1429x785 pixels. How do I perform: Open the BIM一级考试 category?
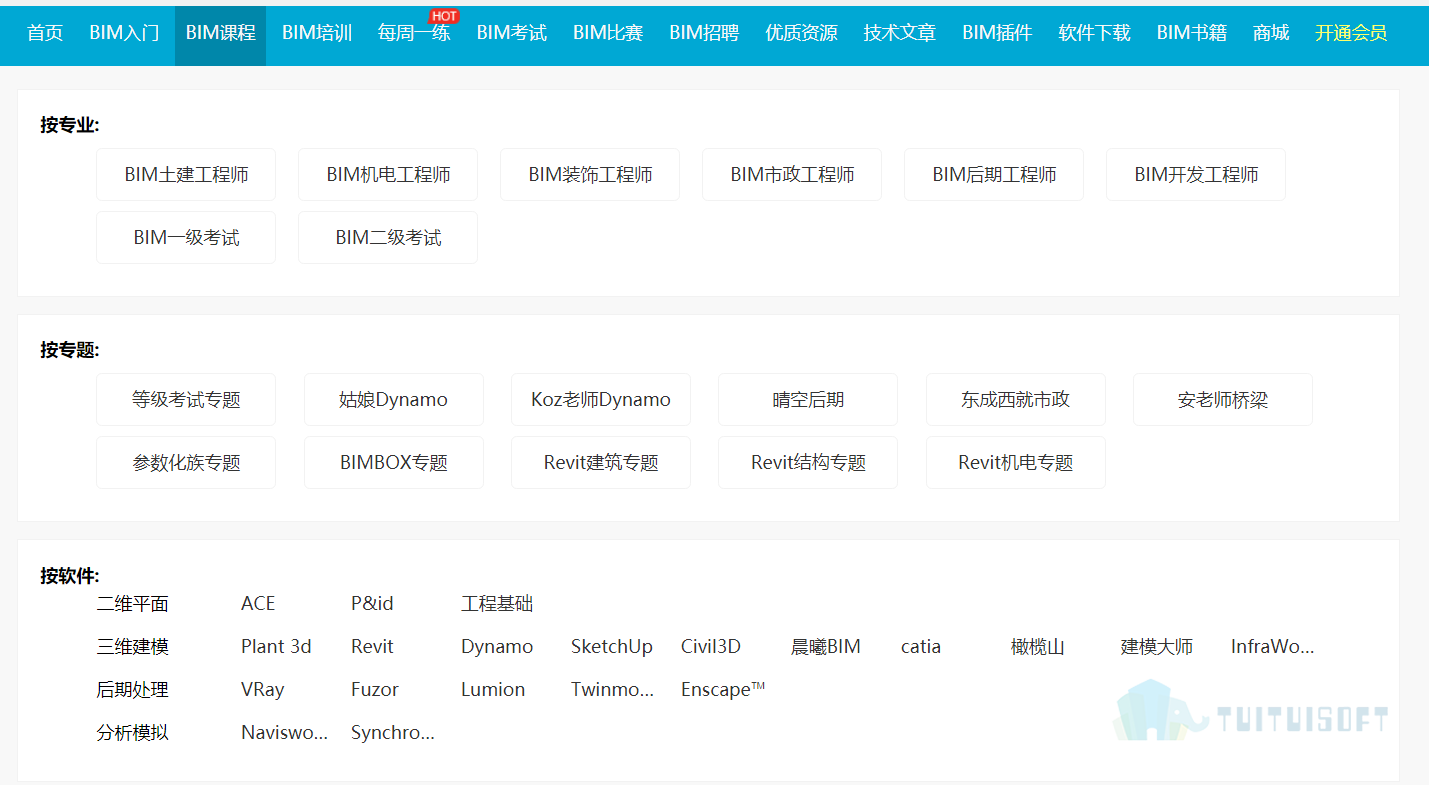coord(186,238)
